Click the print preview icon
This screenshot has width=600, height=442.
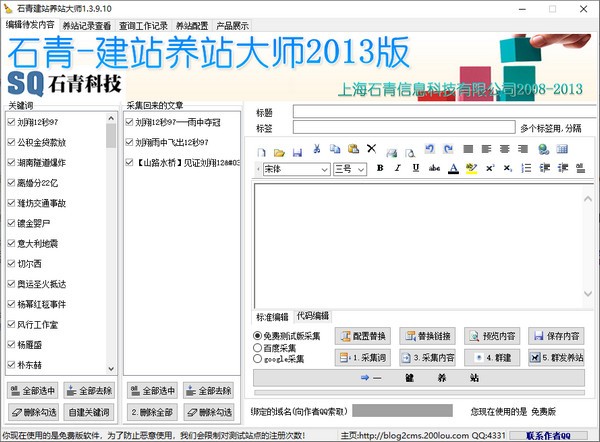pos(410,153)
